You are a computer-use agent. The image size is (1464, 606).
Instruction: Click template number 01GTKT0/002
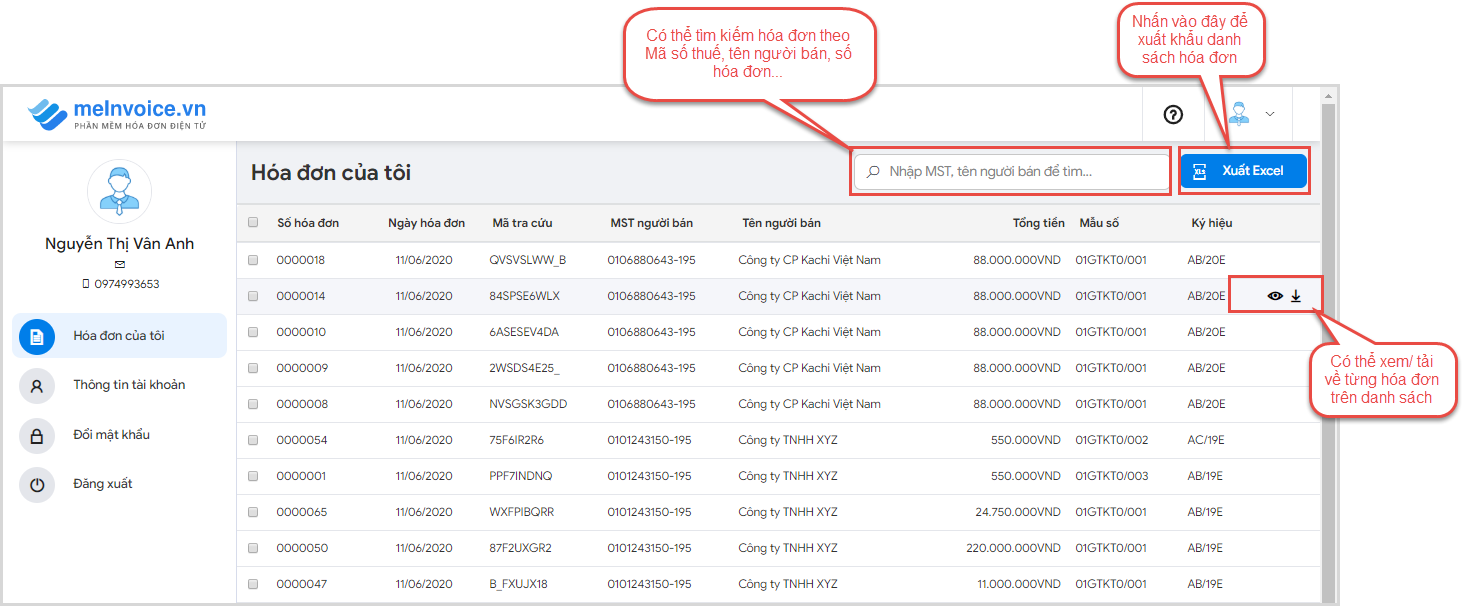(x=1112, y=440)
